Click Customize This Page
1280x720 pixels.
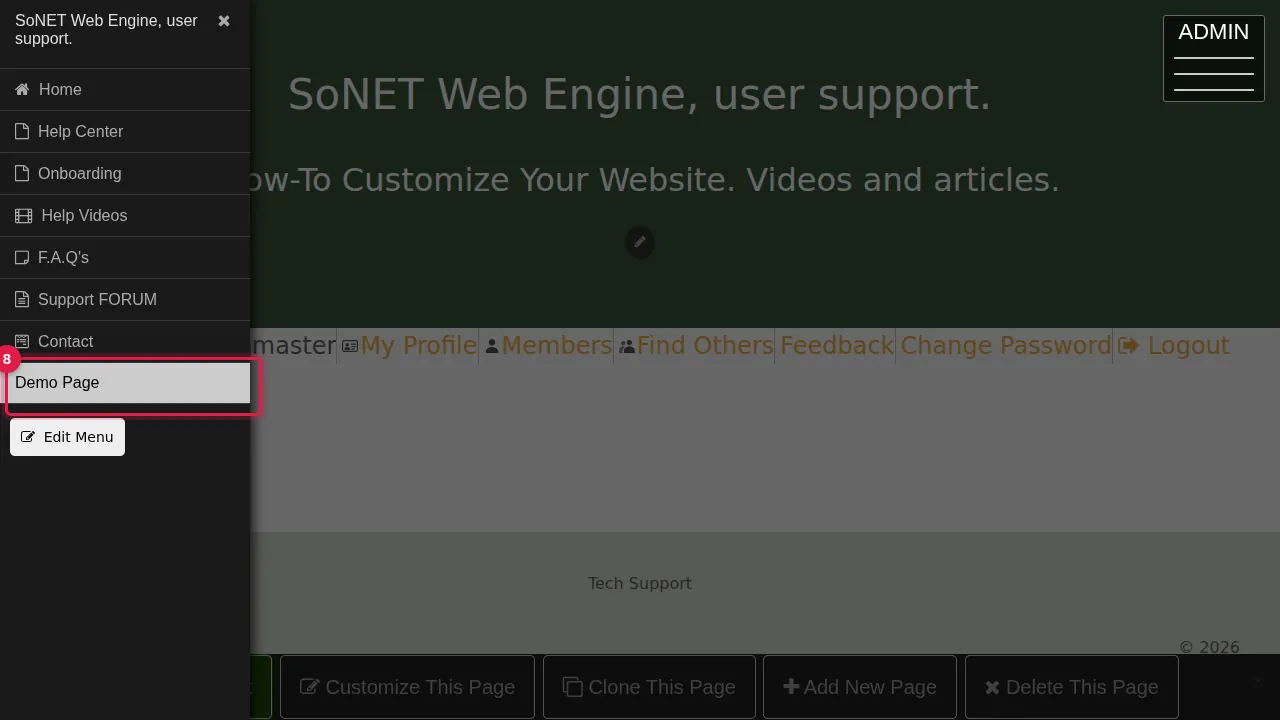click(x=407, y=687)
